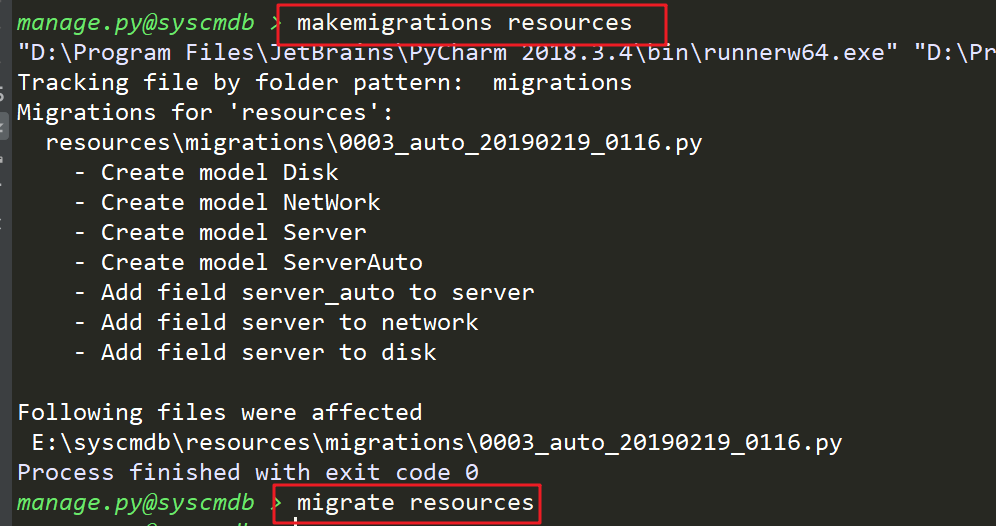996x526 pixels.
Task: Click the first manage.py@syscmdb prompt
Action: pyautogui.click(x=136, y=22)
